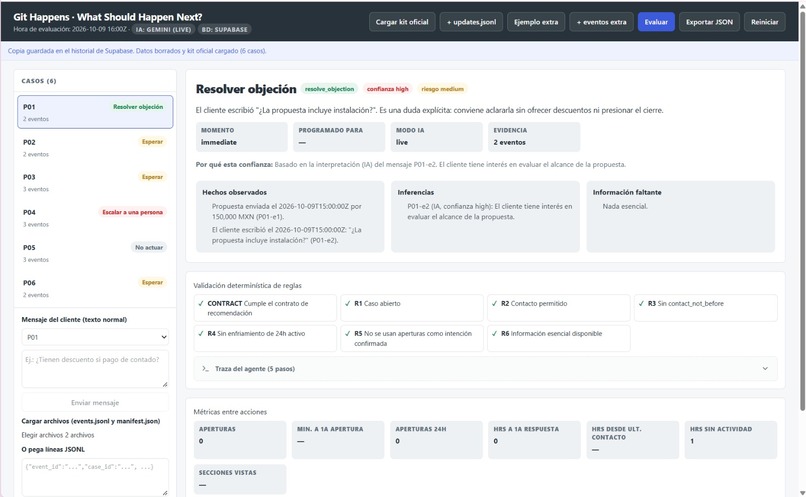Click the riesgo medium badge
This screenshot has height=497, width=806.
tap(443, 89)
